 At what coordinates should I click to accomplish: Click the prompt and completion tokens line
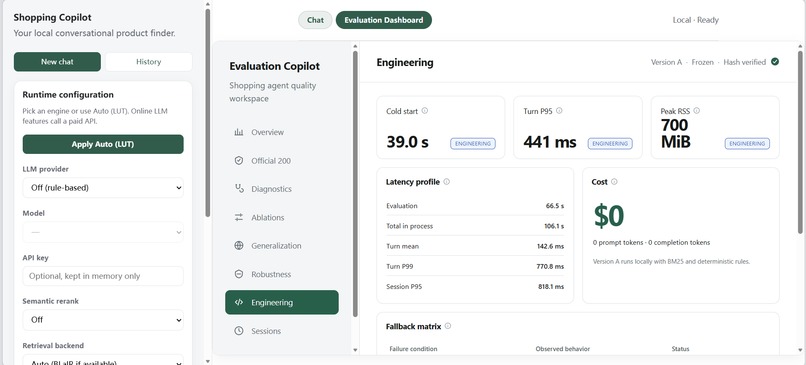[651, 243]
